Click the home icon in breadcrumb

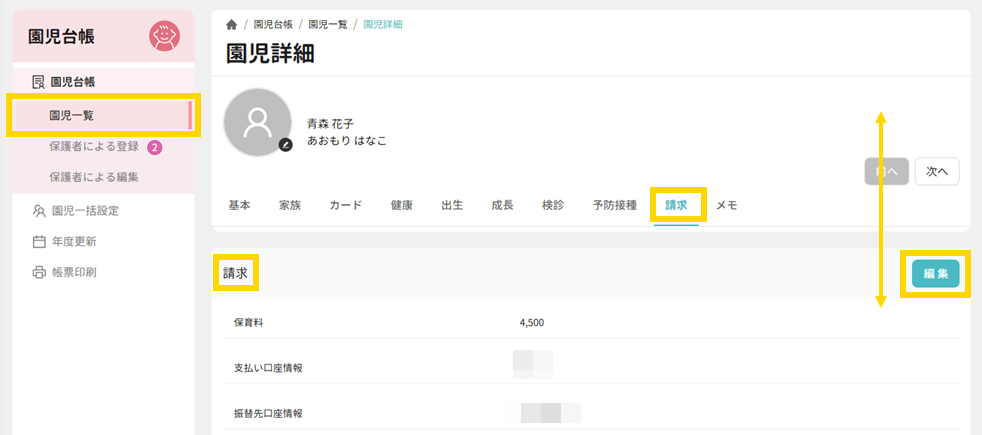pyautogui.click(x=232, y=24)
